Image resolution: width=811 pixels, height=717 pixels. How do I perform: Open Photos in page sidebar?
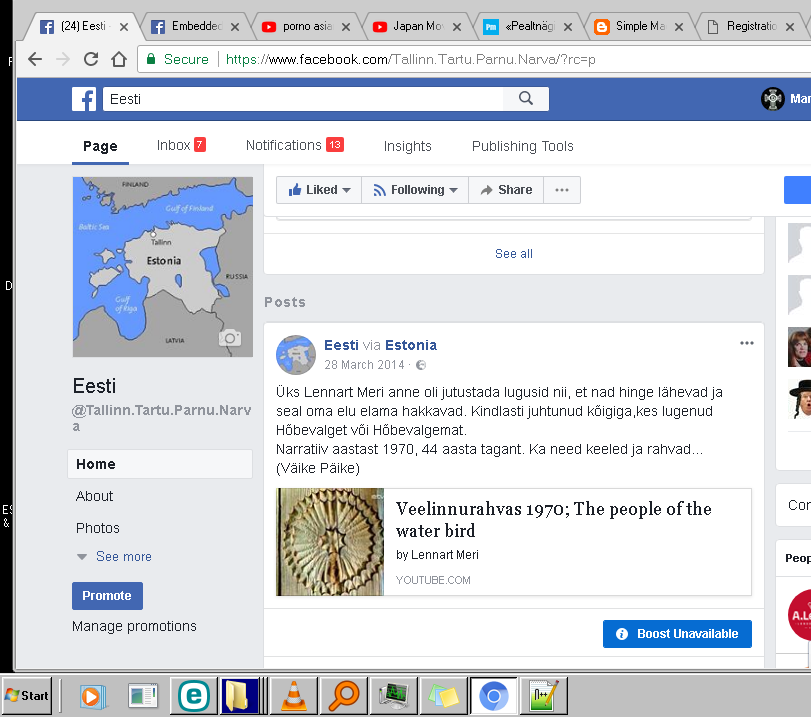(98, 528)
